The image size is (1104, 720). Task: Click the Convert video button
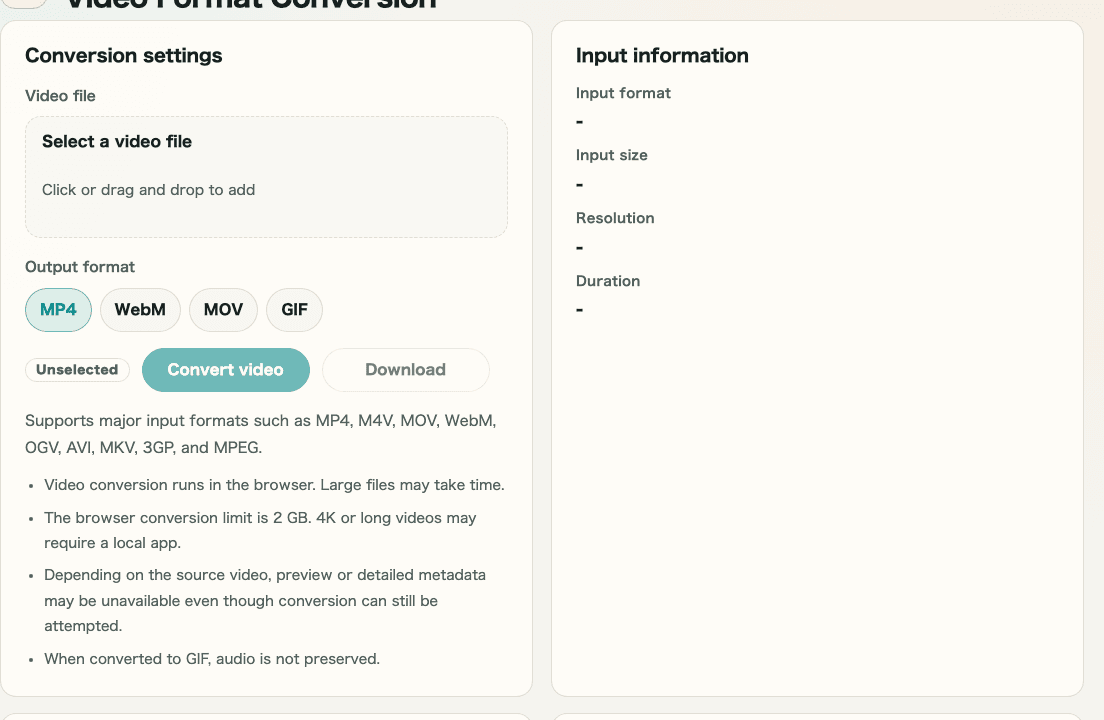(x=226, y=370)
